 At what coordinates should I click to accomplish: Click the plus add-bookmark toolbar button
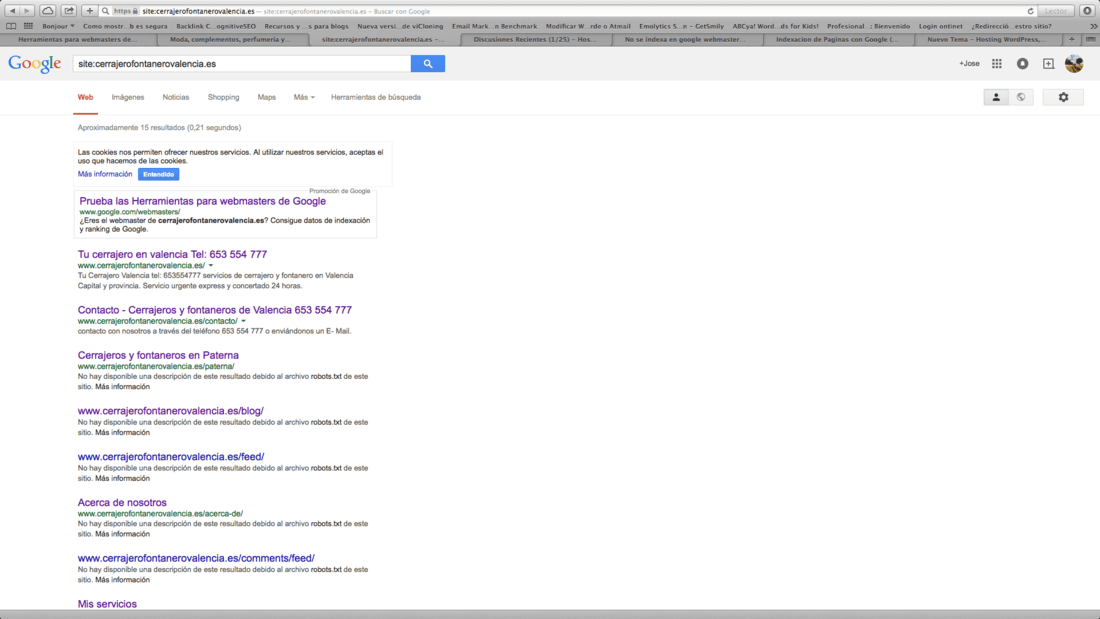[90, 11]
